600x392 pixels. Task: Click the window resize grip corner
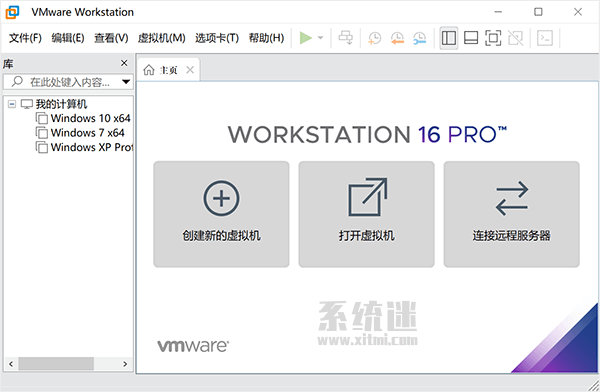(x=594, y=385)
